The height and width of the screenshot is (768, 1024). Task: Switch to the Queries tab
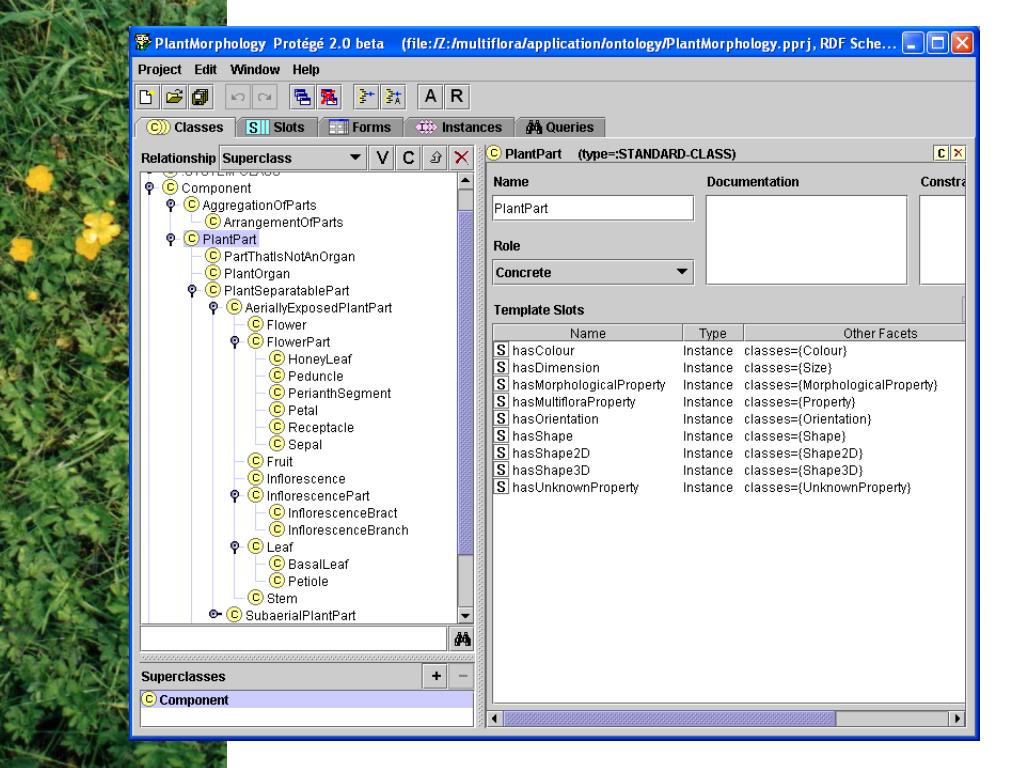(560, 127)
